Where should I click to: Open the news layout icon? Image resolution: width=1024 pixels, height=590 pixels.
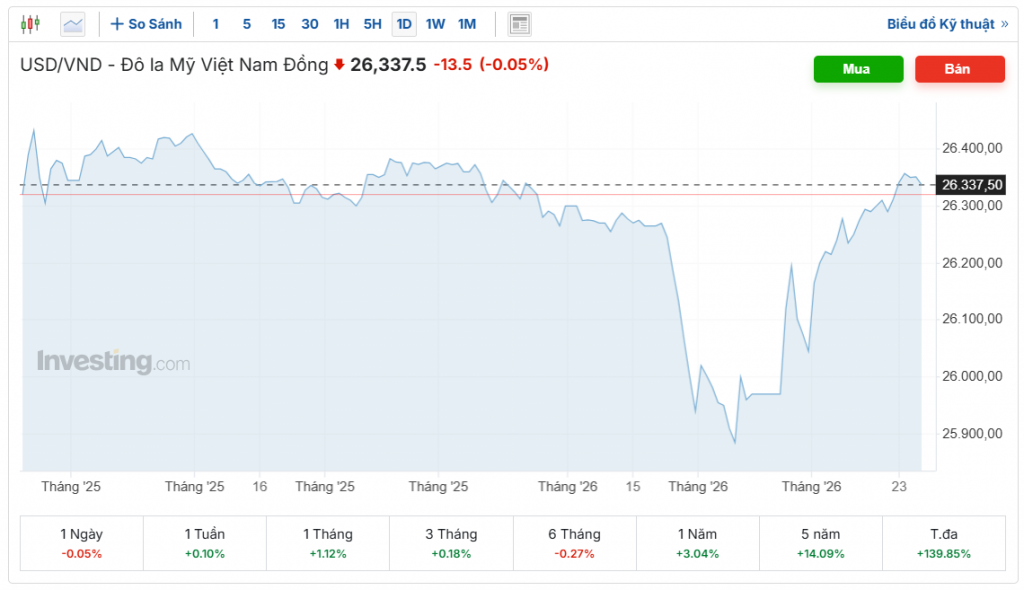[x=519, y=24]
